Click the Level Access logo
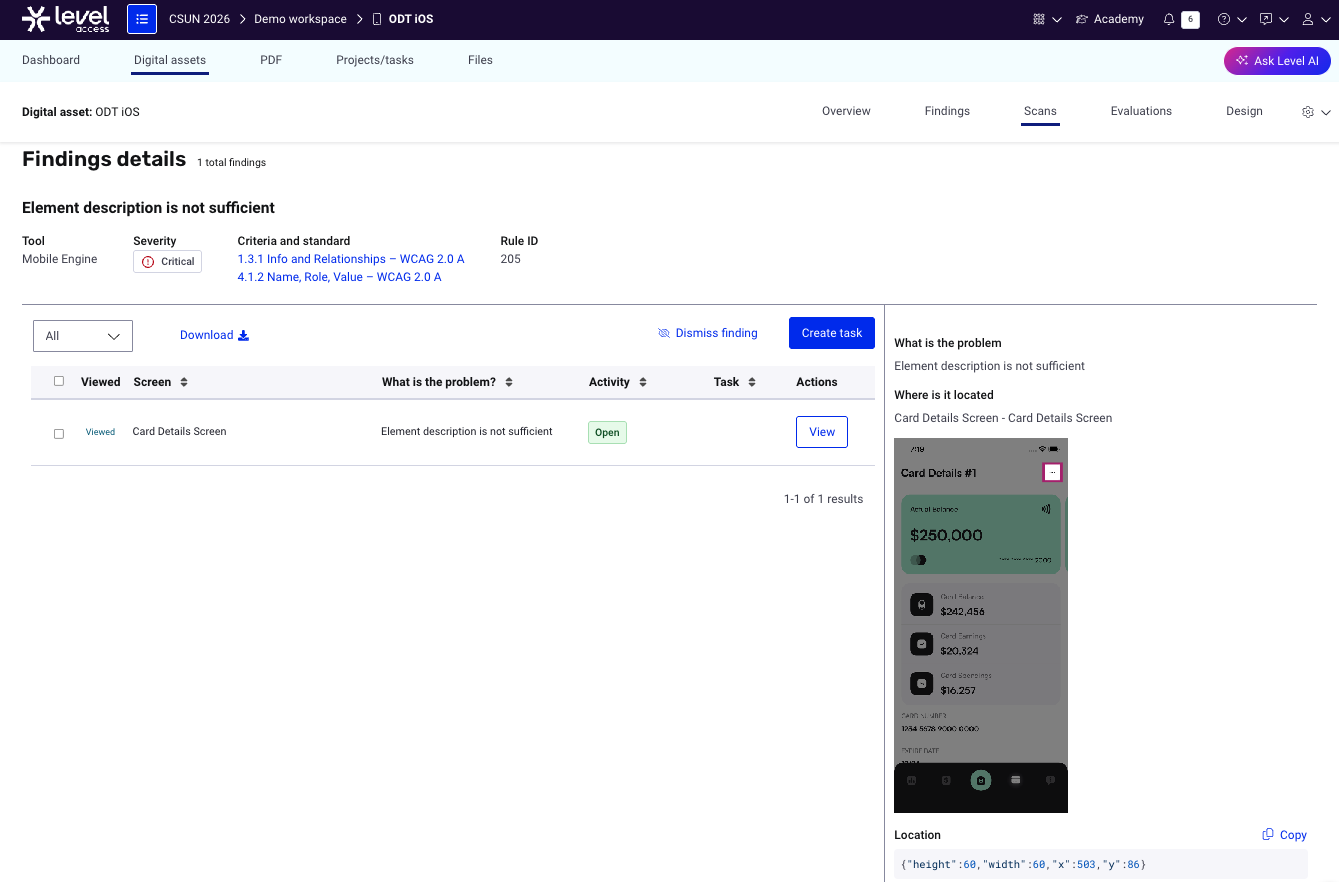The width and height of the screenshot is (1339, 882). [x=66, y=19]
